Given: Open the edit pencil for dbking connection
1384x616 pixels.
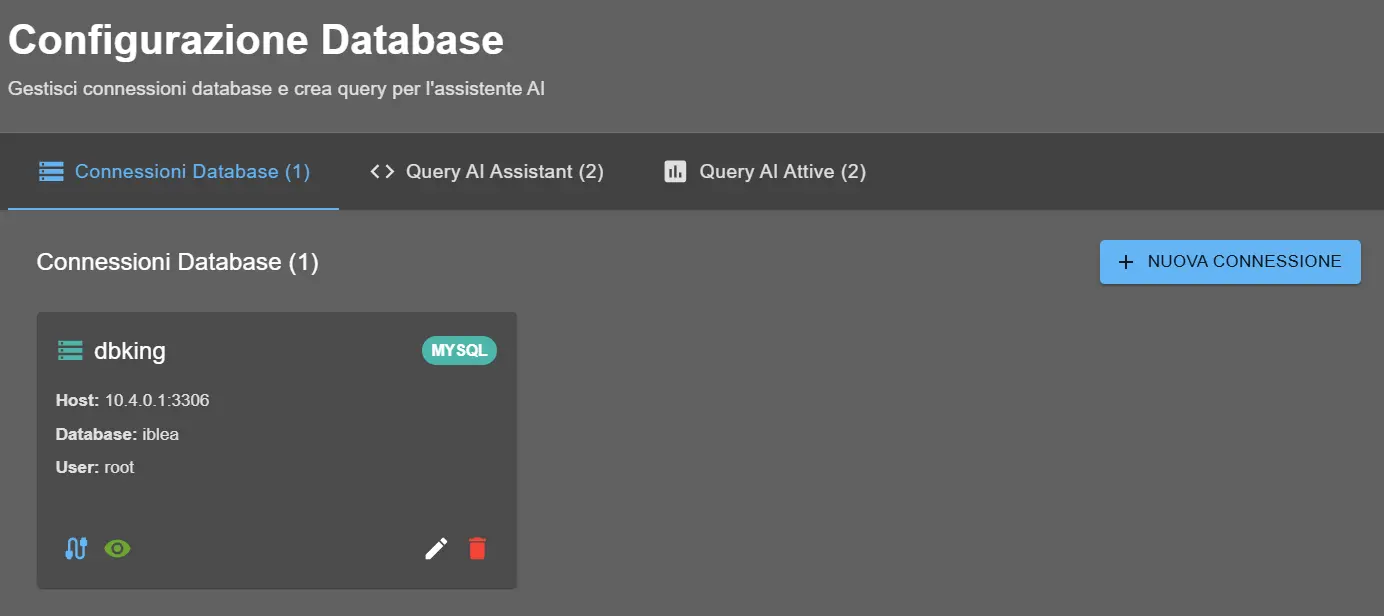Looking at the screenshot, I should point(435,548).
